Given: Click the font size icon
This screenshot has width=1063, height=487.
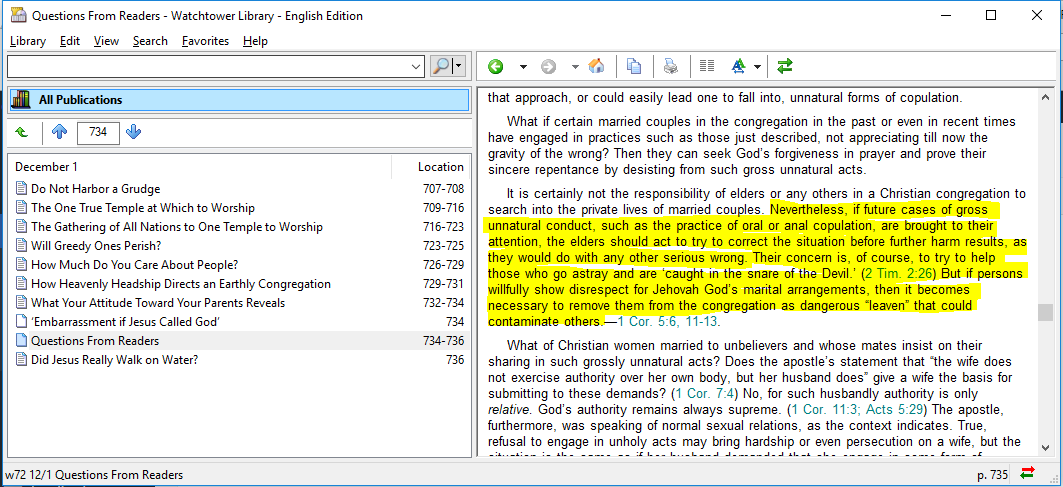Looking at the screenshot, I should pyautogui.click(x=738, y=67).
